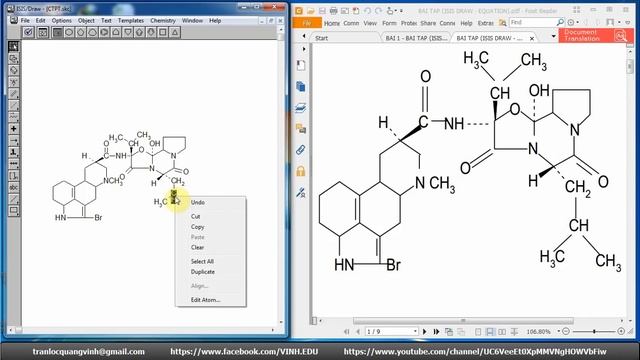Open the Signatures panel in Foxit sidebar
Screen dimensions: 640x360
301,192
